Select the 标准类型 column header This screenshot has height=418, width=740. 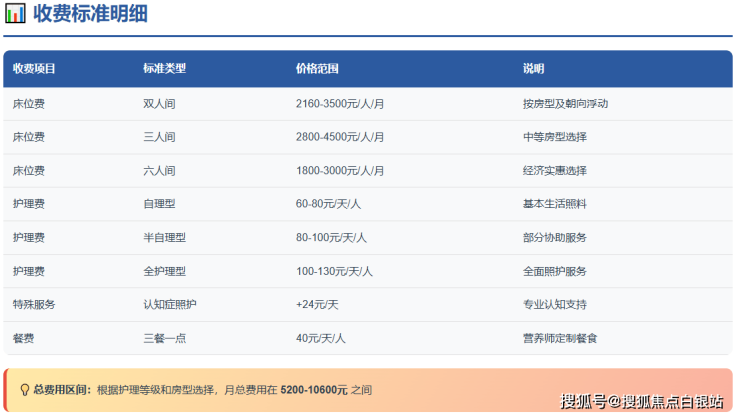pyautogui.click(x=164, y=69)
